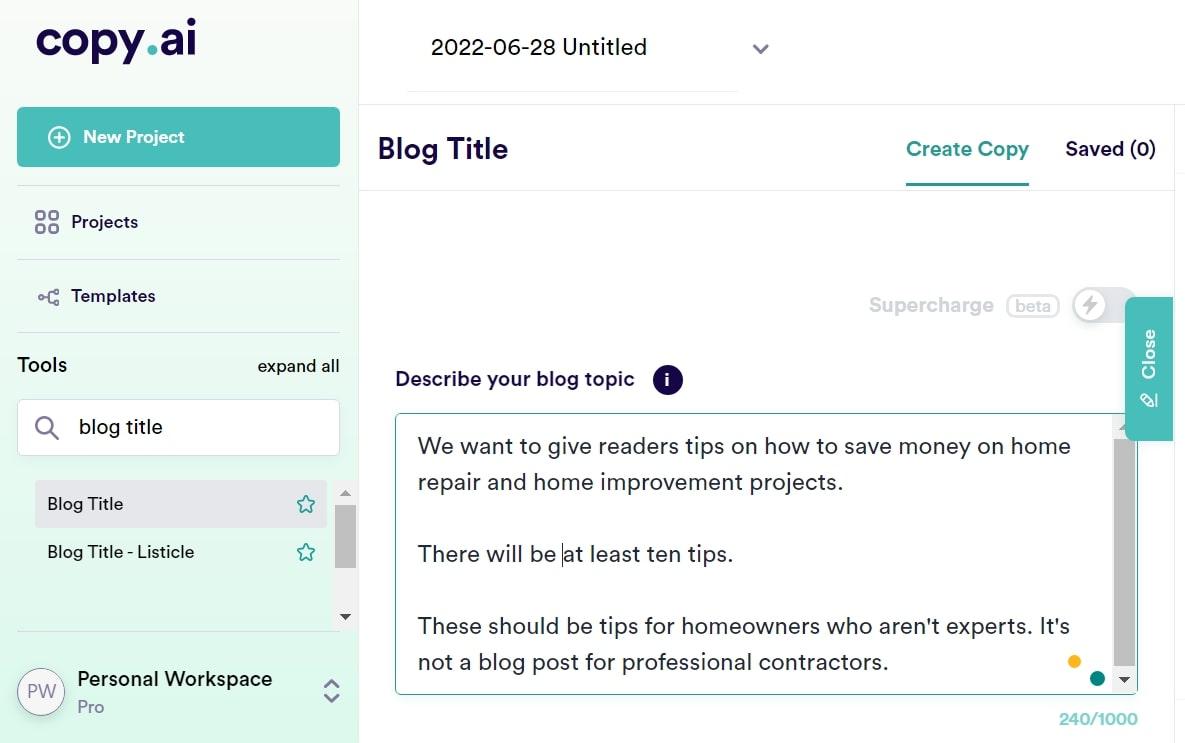
Task: Click the Projects grid icon
Action: [x=47, y=222]
